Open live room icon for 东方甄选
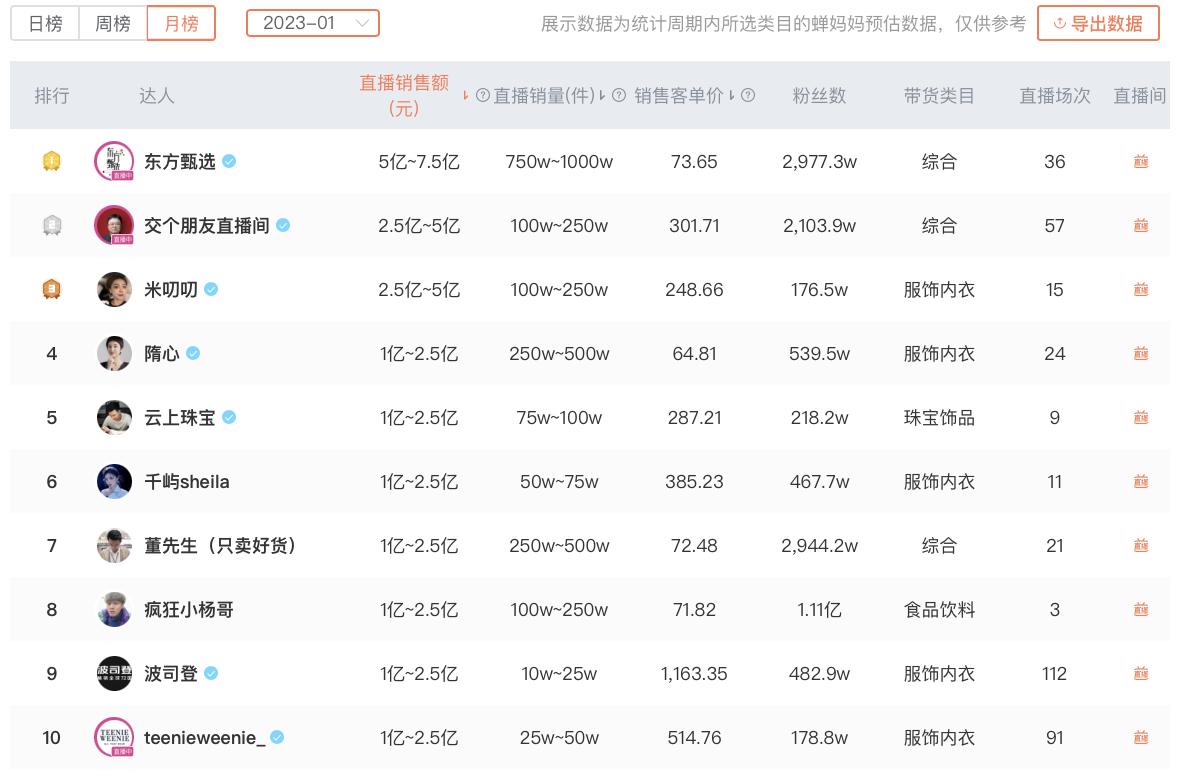This screenshot has height=774, width=1180. click(x=1141, y=161)
